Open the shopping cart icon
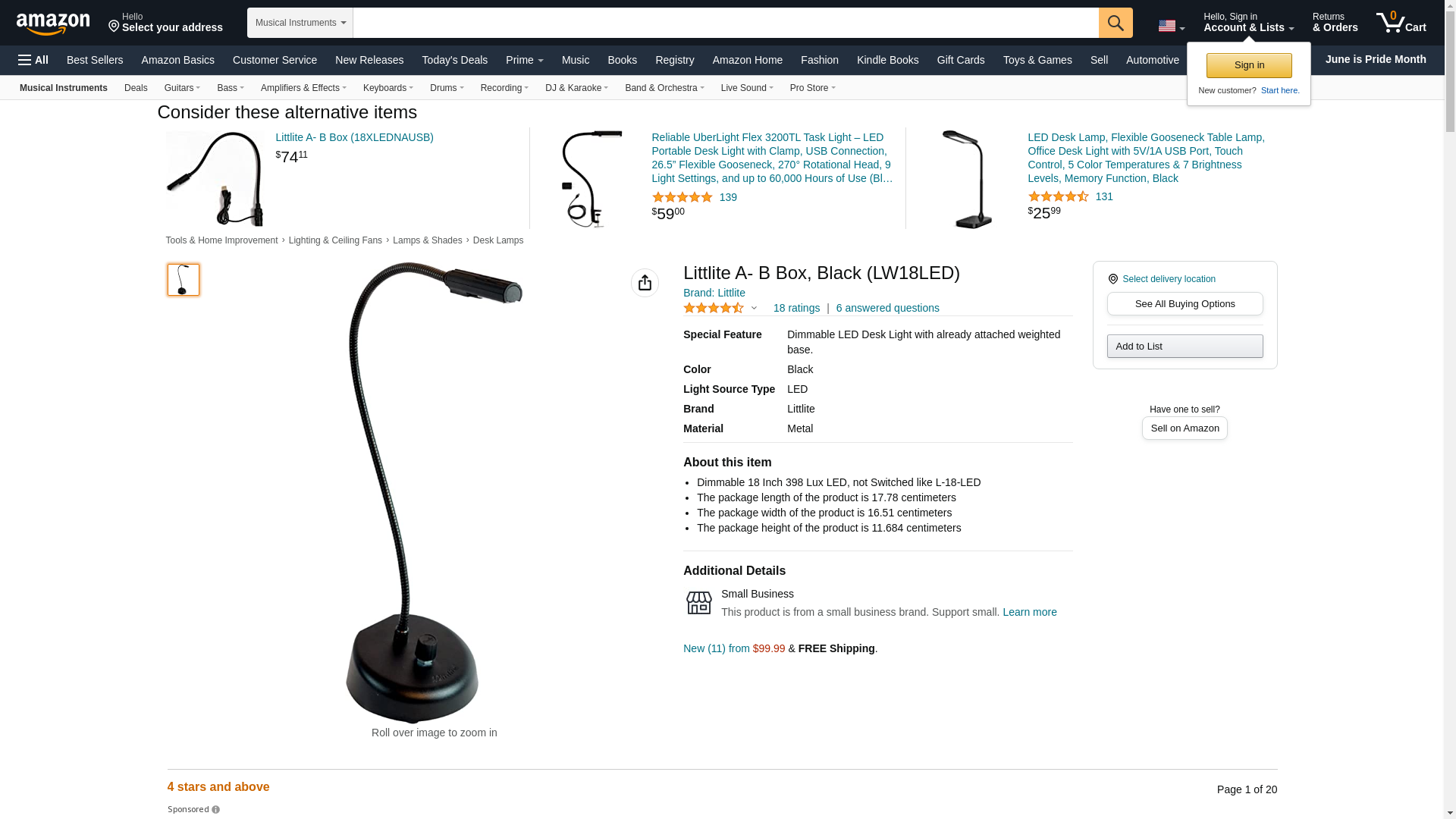Image resolution: width=1456 pixels, height=819 pixels. [x=1401, y=22]
